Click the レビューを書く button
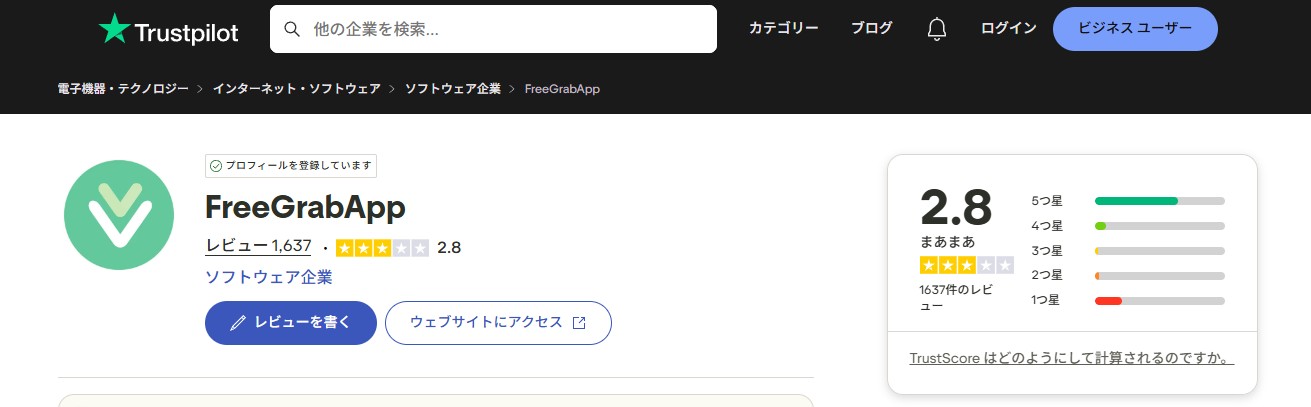Screen dimensions: 1311x407 [291, 322]
